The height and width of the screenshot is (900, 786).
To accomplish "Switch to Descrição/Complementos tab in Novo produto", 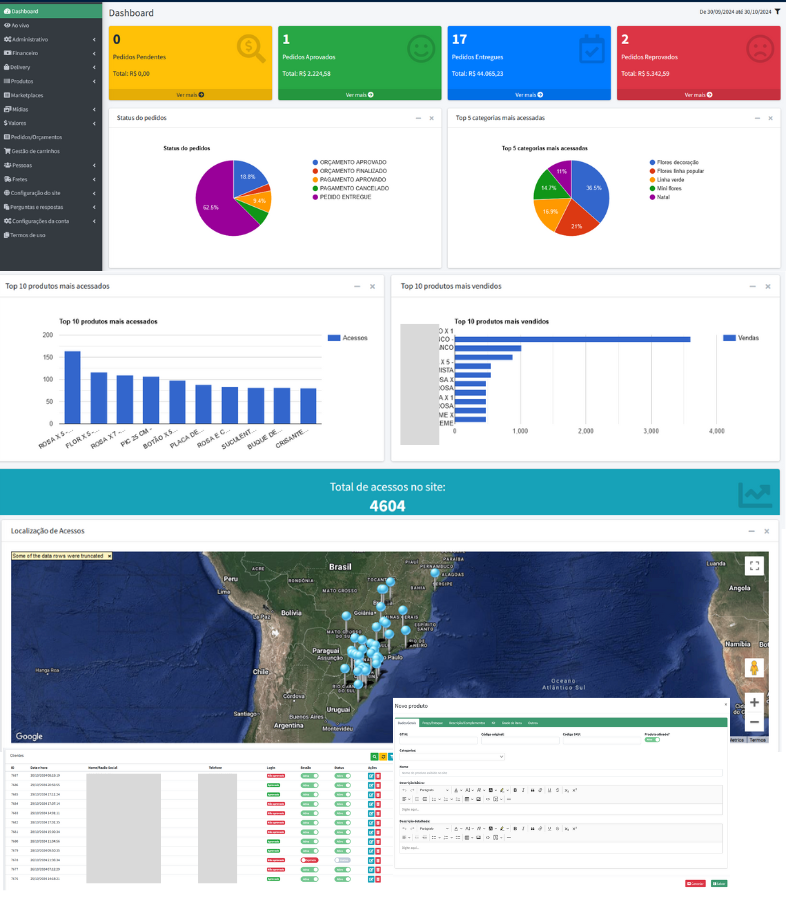I will coord(465,722).
